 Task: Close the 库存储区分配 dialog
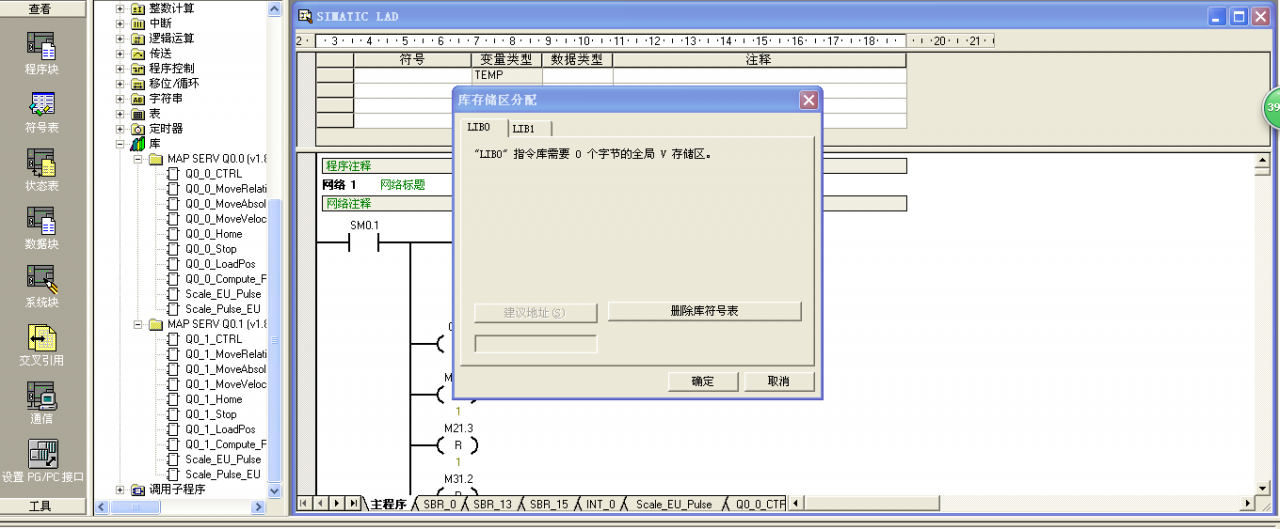coord(809,100)
